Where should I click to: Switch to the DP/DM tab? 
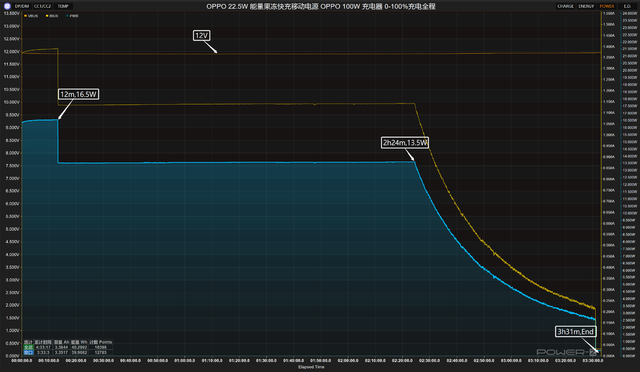[22, 6]
